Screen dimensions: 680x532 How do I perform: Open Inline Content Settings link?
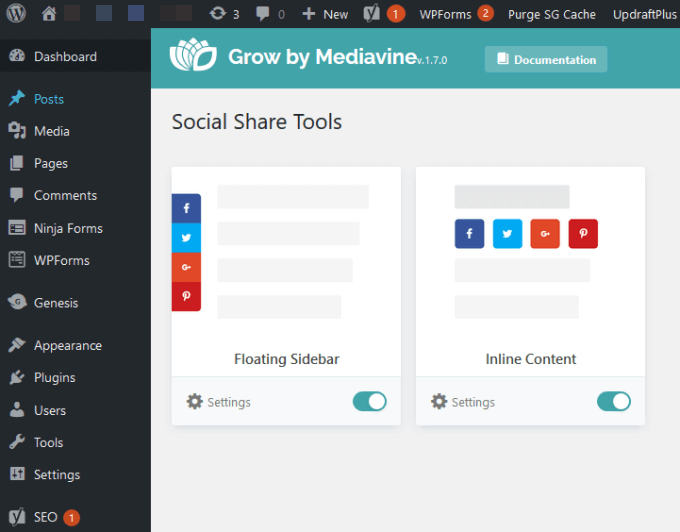point(463,402)
